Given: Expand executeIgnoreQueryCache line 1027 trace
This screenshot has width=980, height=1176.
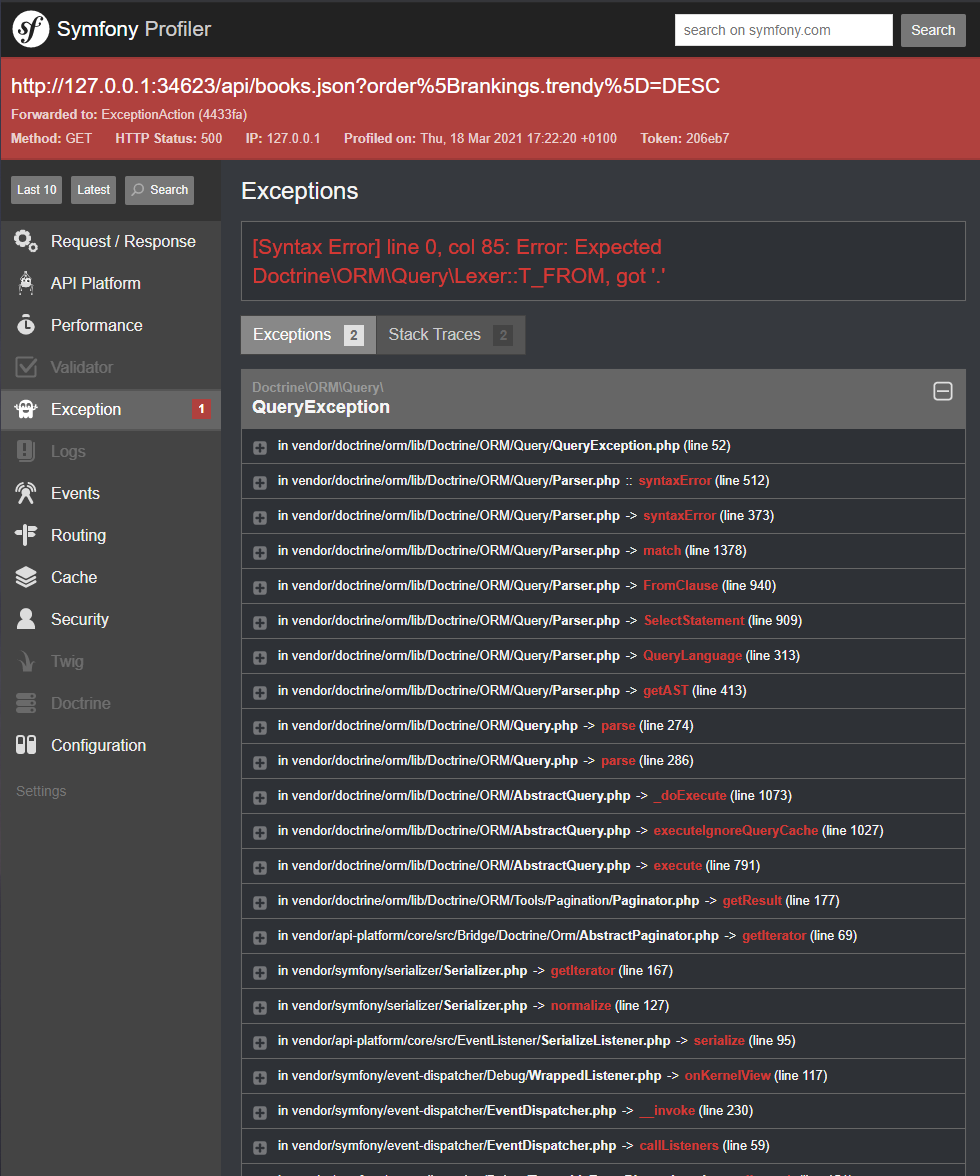Looking at the screenshot, I should 259,832.
